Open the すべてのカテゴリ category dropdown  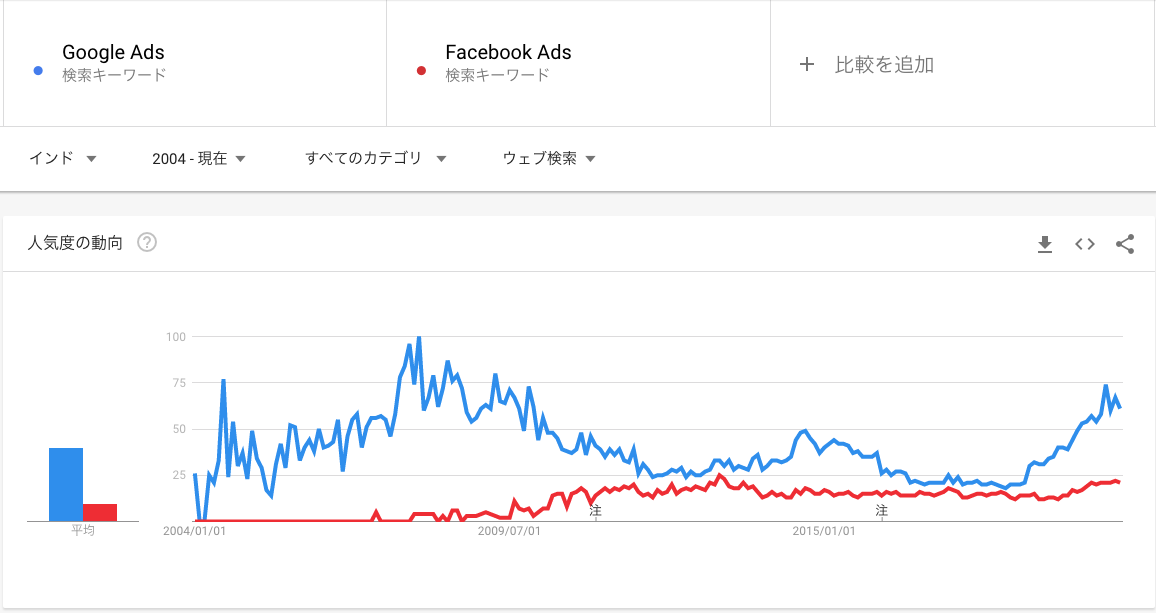[x=375, y=158]
